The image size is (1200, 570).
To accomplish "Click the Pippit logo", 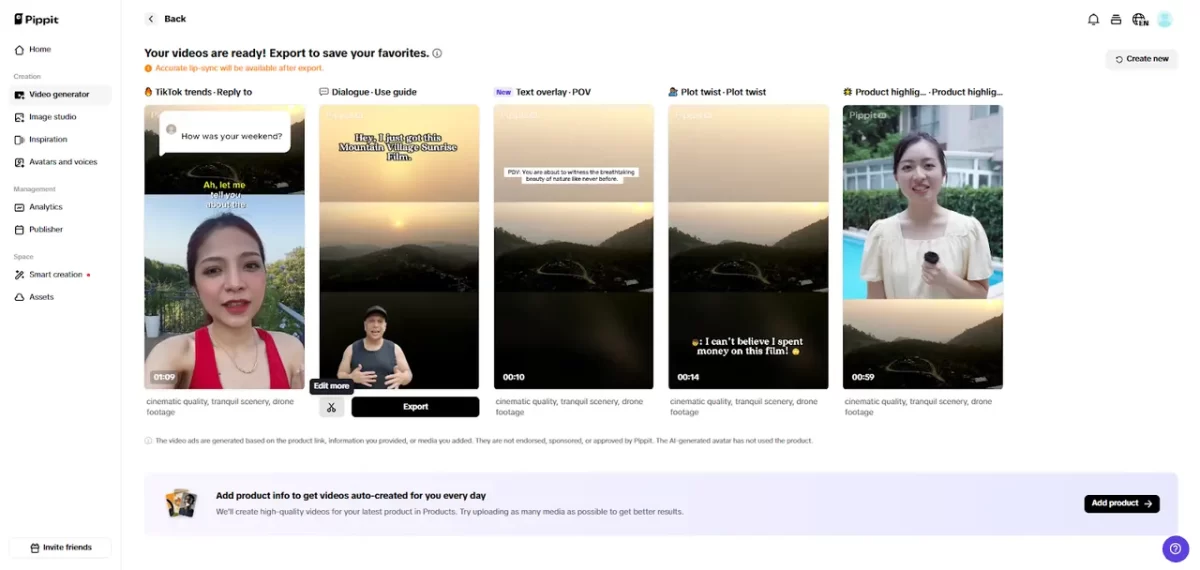I will pos(36,19).
